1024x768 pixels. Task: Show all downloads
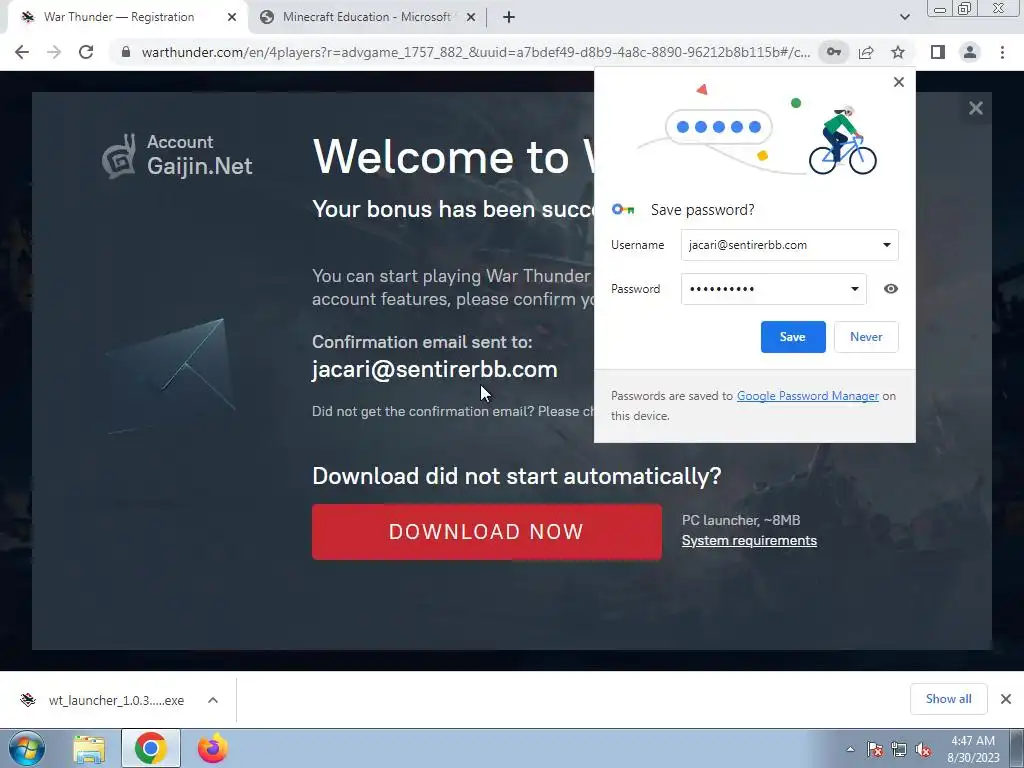(x=948, y=699)
